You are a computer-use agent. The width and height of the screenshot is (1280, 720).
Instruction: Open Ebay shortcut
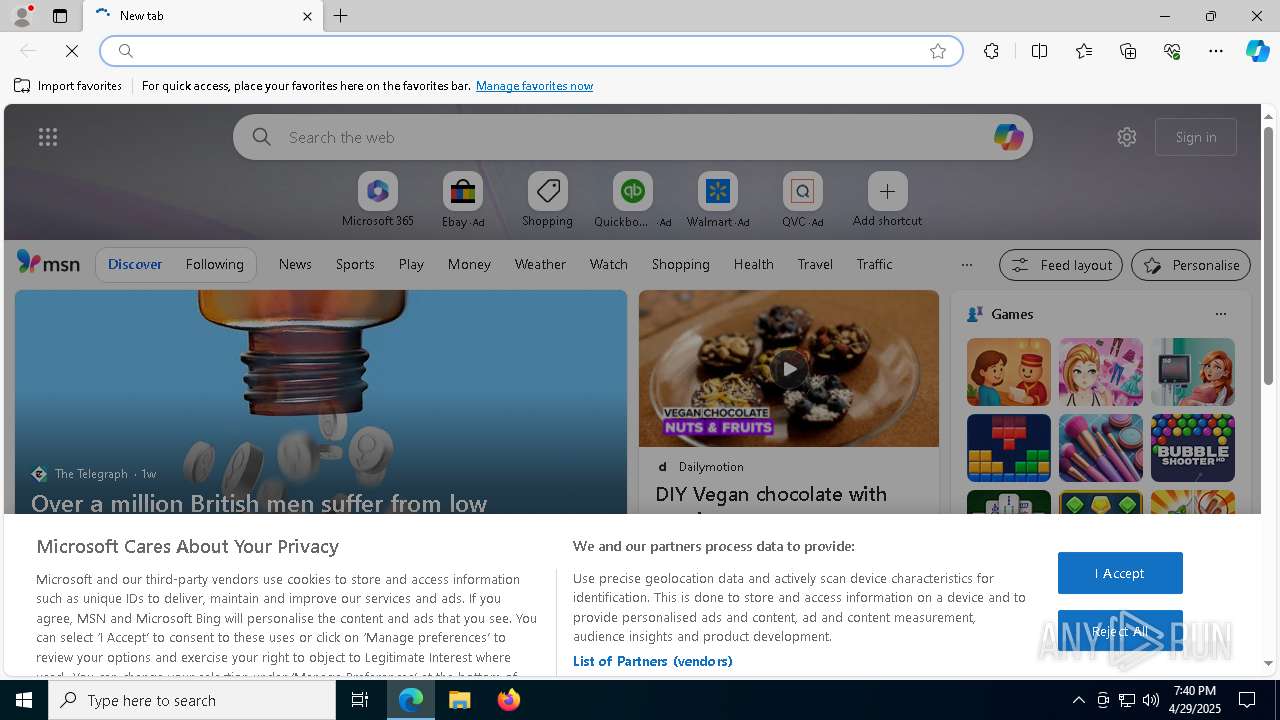[462, 200]
